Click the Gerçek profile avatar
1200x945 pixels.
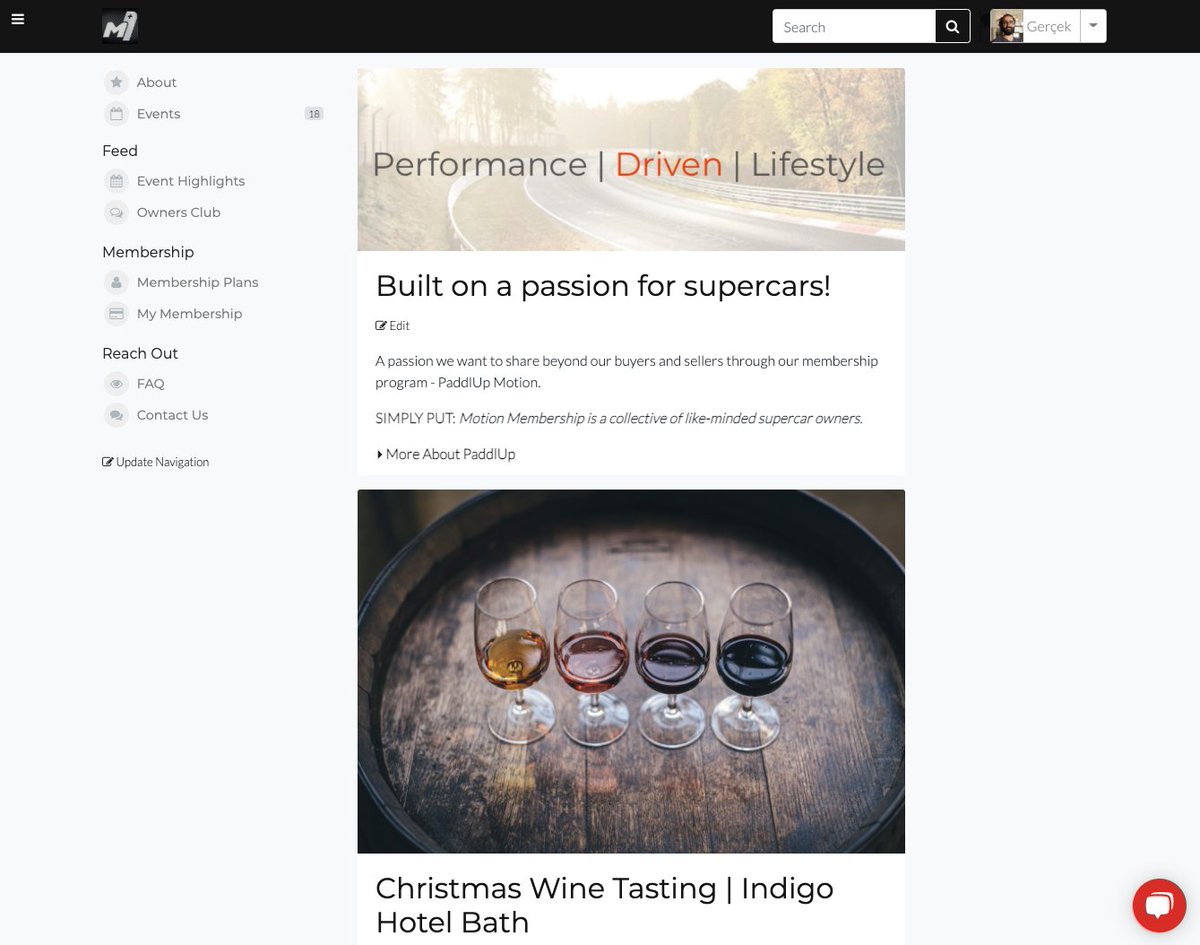1007,27
